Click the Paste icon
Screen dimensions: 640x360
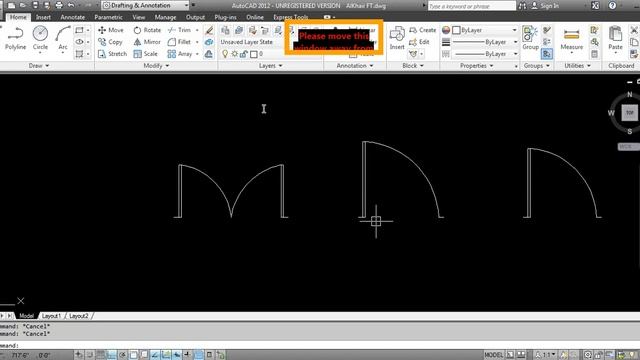click(x=615, y=38)
